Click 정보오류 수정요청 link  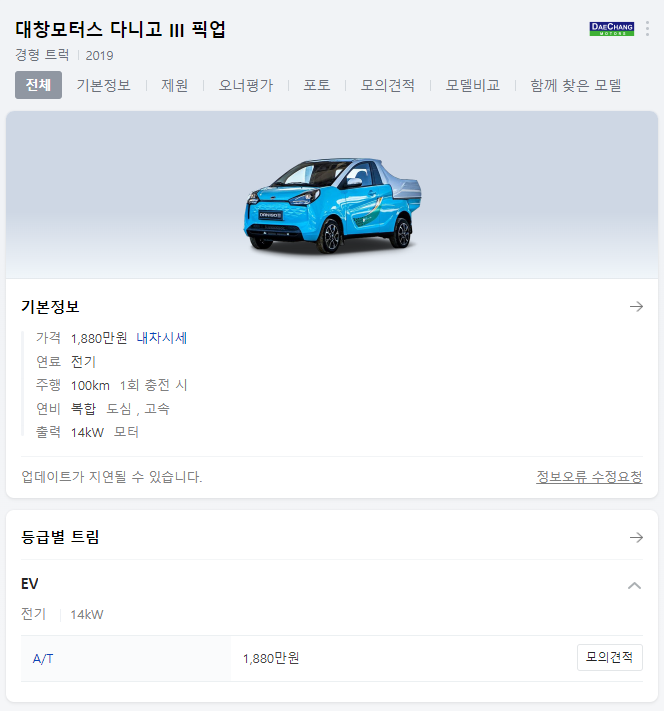click(589, 477)
